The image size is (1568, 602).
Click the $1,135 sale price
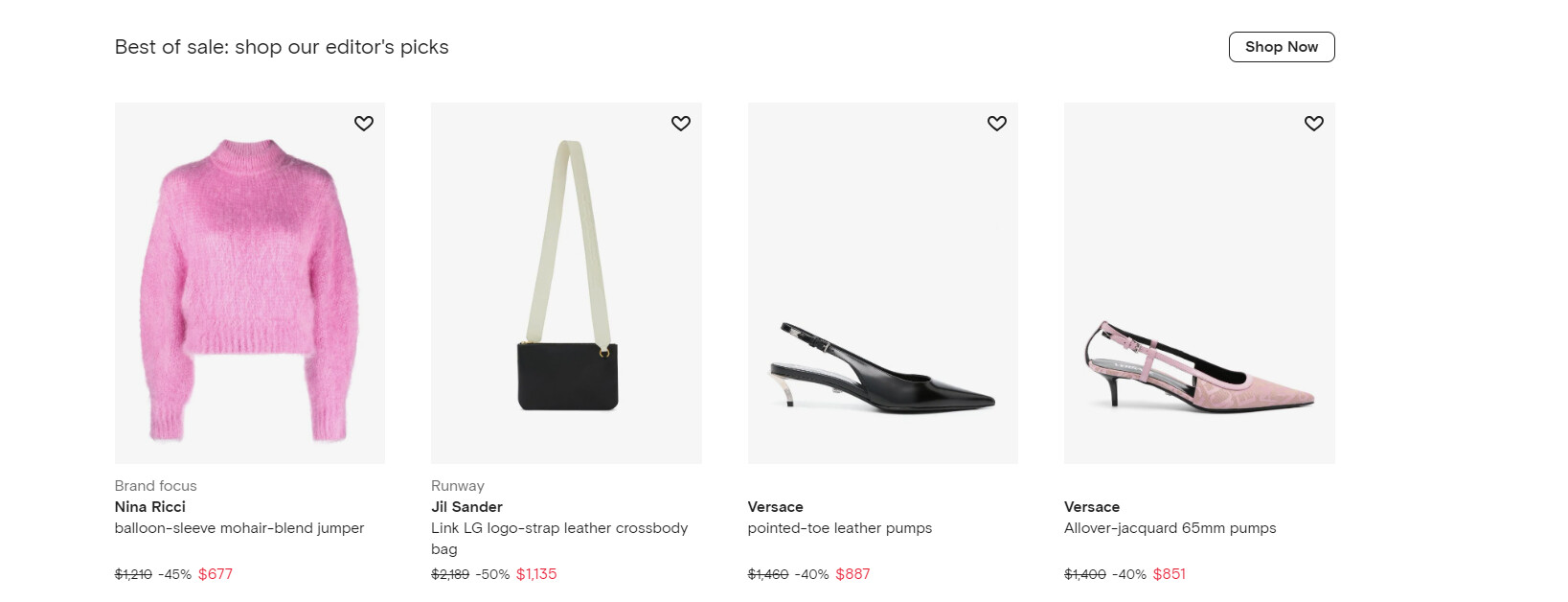[x=536, y=574]
